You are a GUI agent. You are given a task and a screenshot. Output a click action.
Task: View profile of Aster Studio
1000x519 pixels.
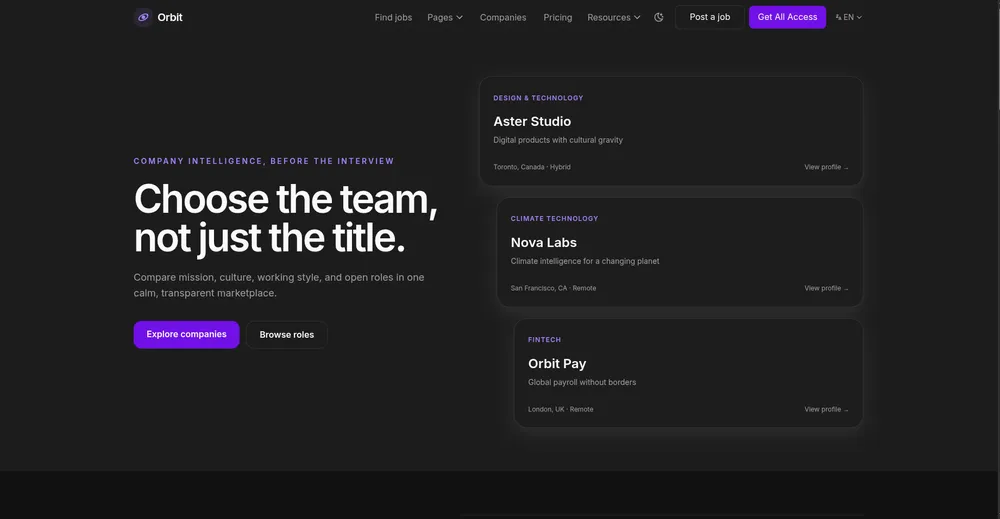826,167
